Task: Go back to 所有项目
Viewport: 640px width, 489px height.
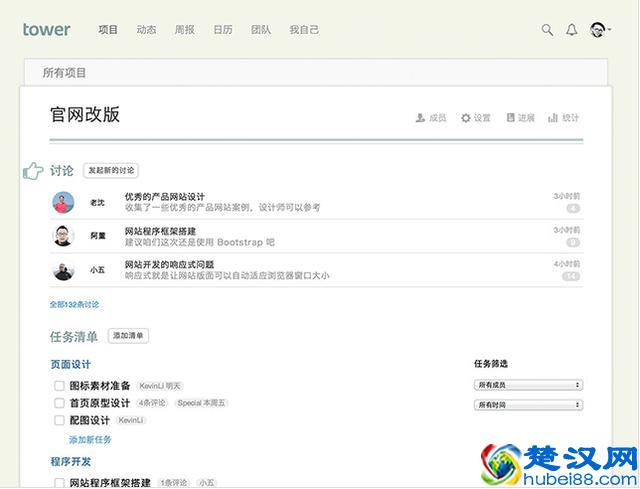Action: tap(64, 73)
